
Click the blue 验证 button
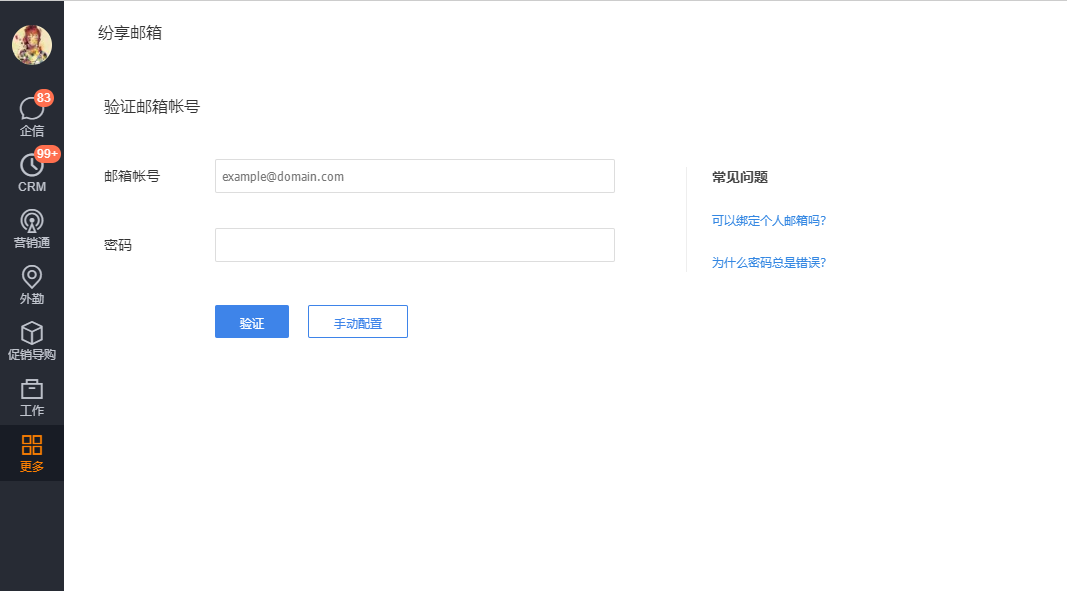point(252,321)
